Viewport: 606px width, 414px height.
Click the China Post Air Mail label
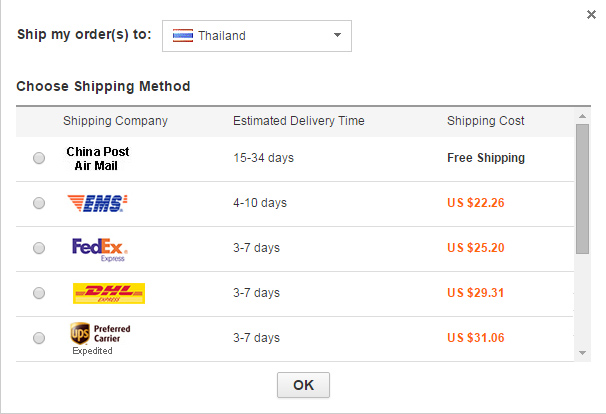click(98, 158)
